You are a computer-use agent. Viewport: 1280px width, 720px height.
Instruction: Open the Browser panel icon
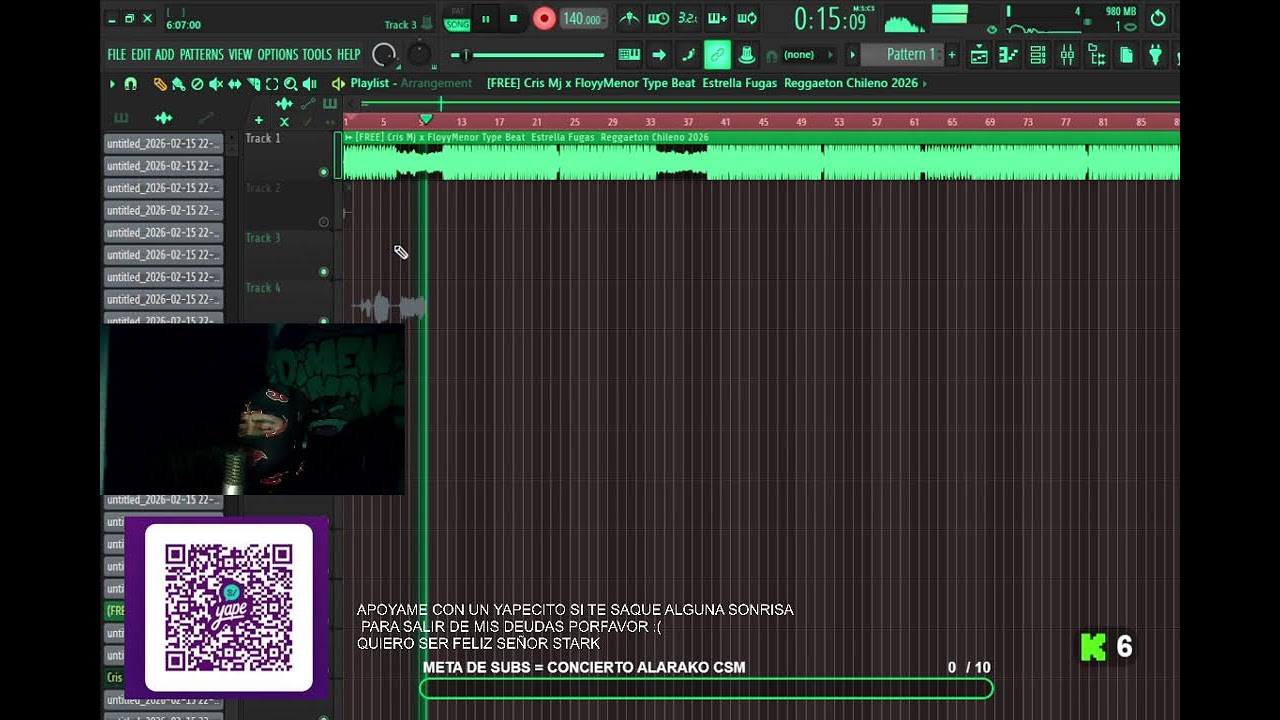[x=1097, y=55]
